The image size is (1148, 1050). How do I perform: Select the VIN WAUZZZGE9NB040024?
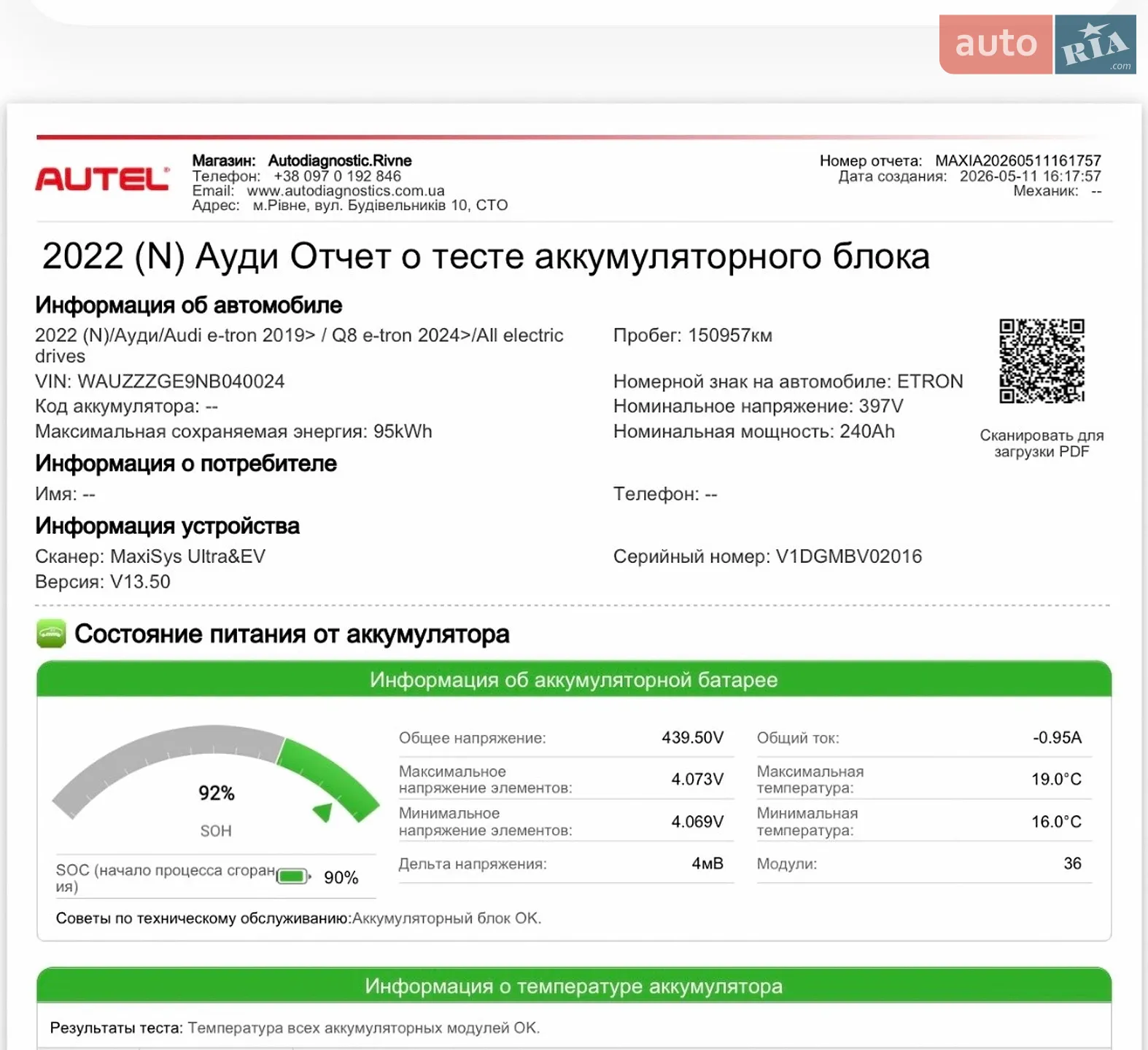click(x=181, y=381)
